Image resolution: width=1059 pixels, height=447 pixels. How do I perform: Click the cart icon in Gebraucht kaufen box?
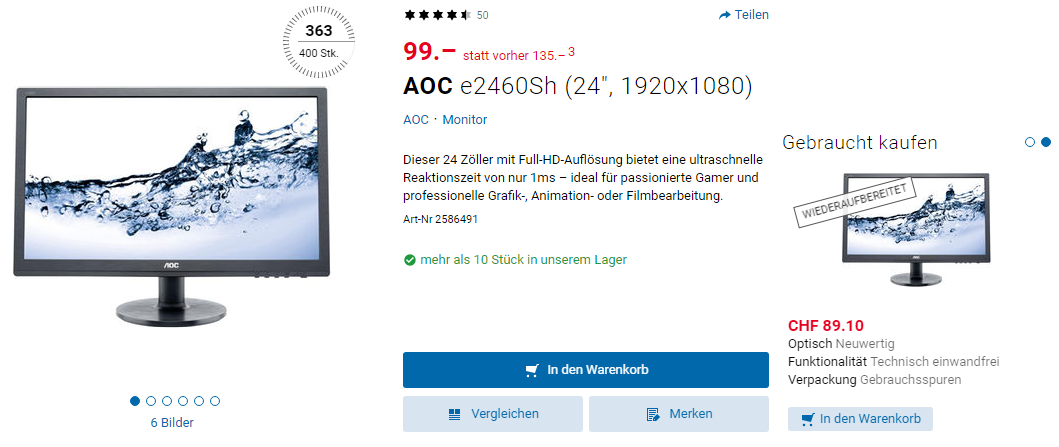tap(807, 419)
